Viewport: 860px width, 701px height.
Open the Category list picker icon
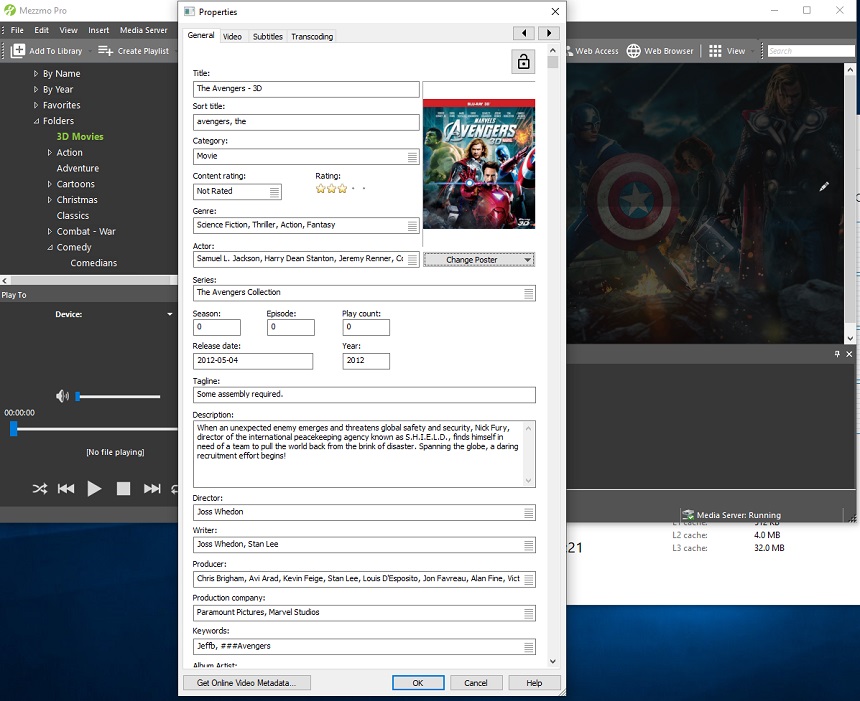412,157
